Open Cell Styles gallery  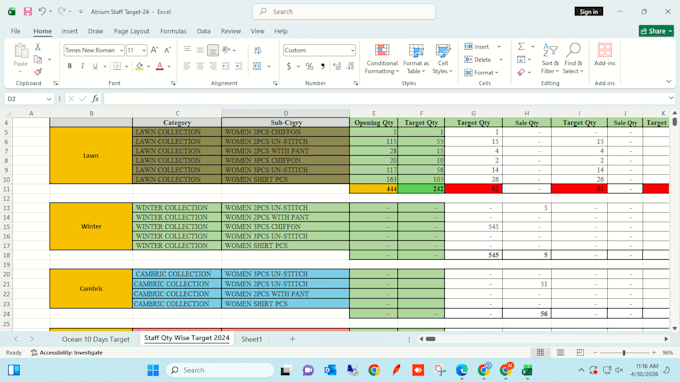tap(442, 59)
